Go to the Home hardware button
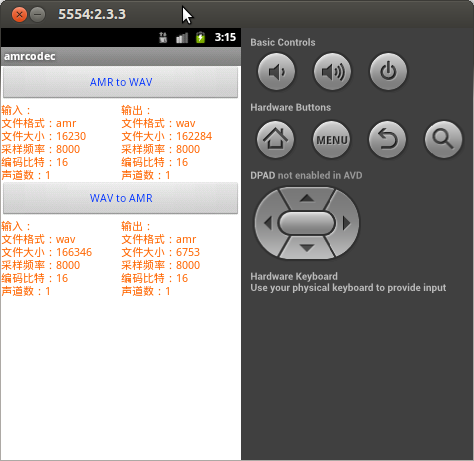Image resolution: width=474 pixels, height=461 pixels. click(x=275, y=139)
